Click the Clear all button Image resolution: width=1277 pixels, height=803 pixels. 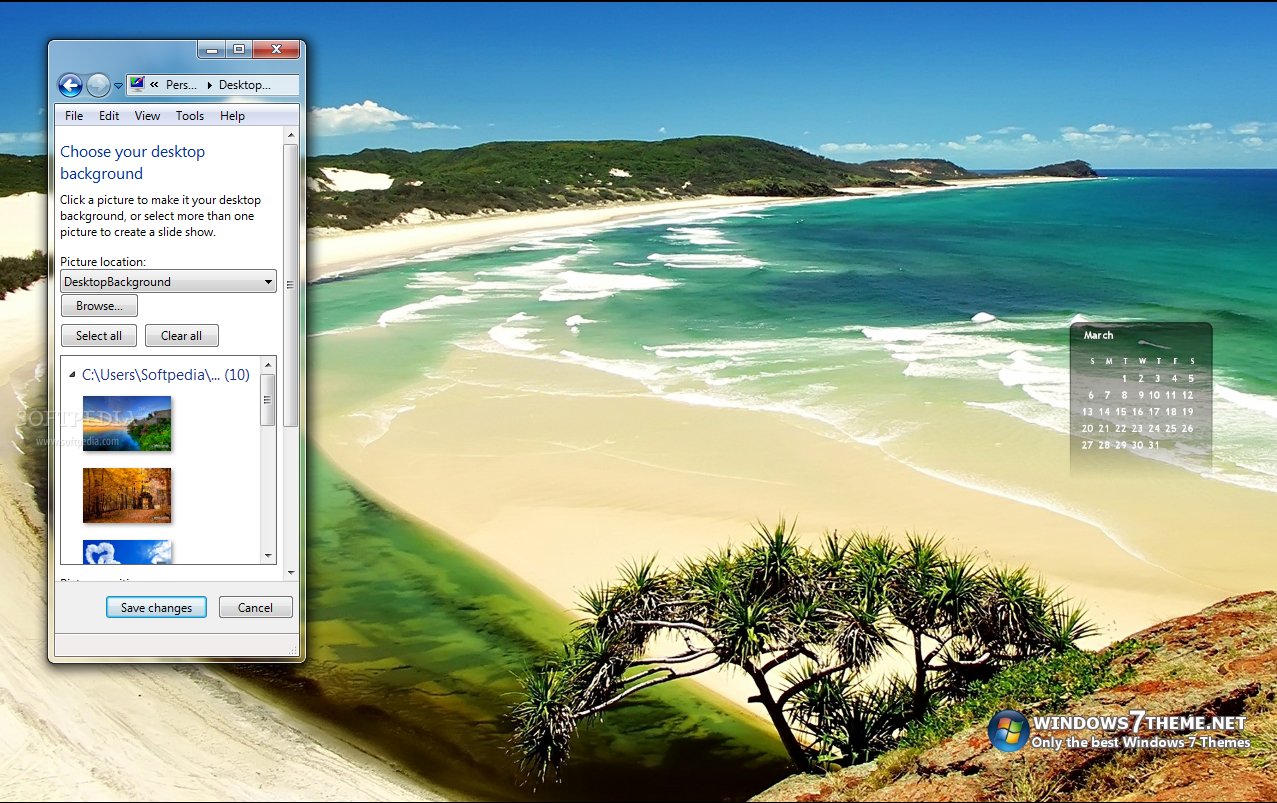click(x=181, y=336)
